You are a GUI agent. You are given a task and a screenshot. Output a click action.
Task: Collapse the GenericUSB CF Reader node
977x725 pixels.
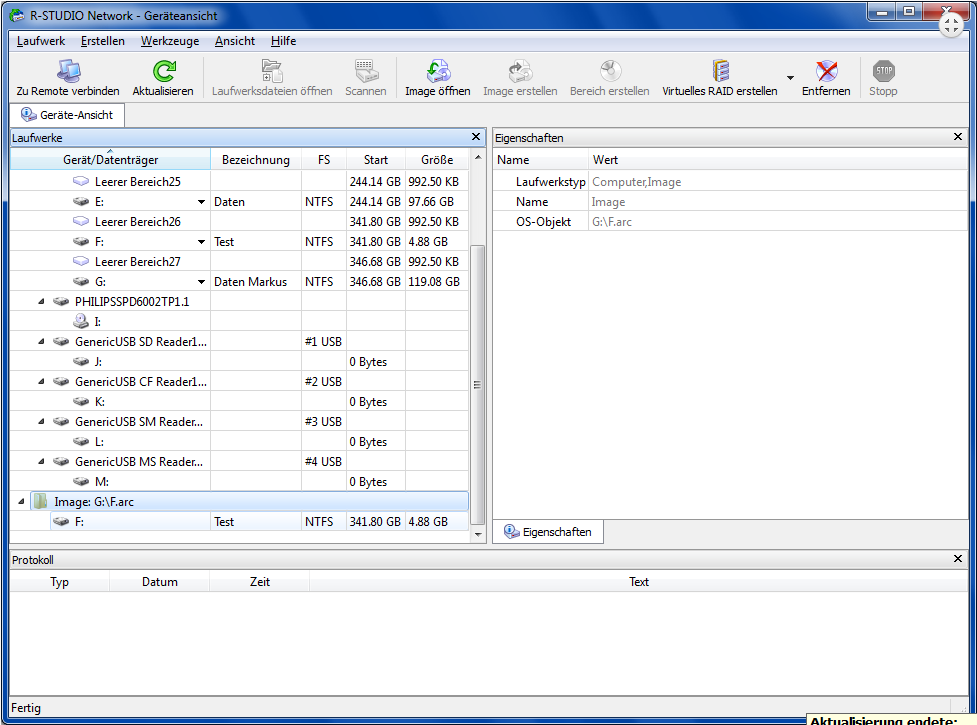[41, 381]
